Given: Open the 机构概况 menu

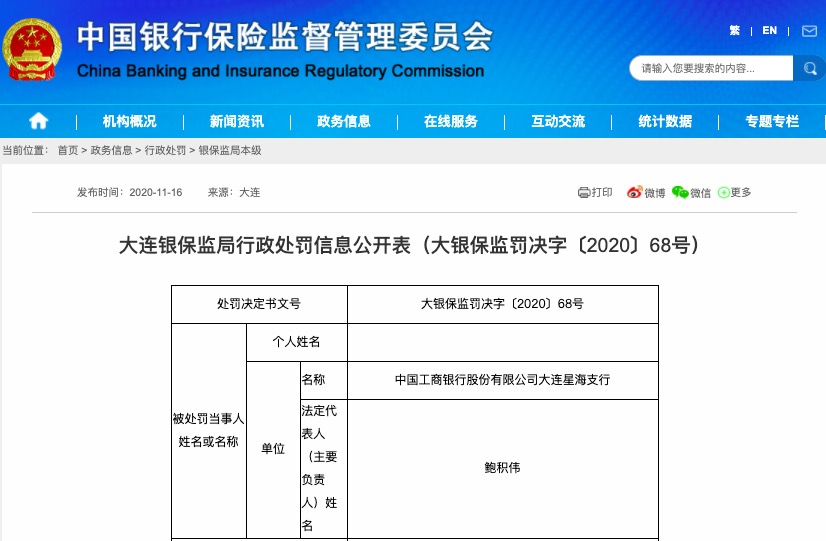Looking at the screenshot, I should [130, 122].
